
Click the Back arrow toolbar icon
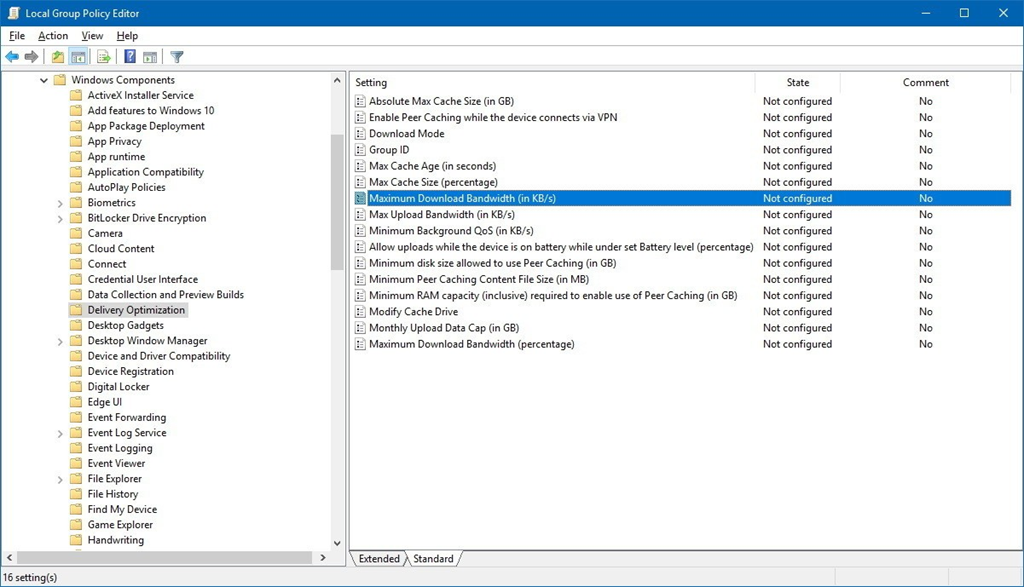(12, 57)
